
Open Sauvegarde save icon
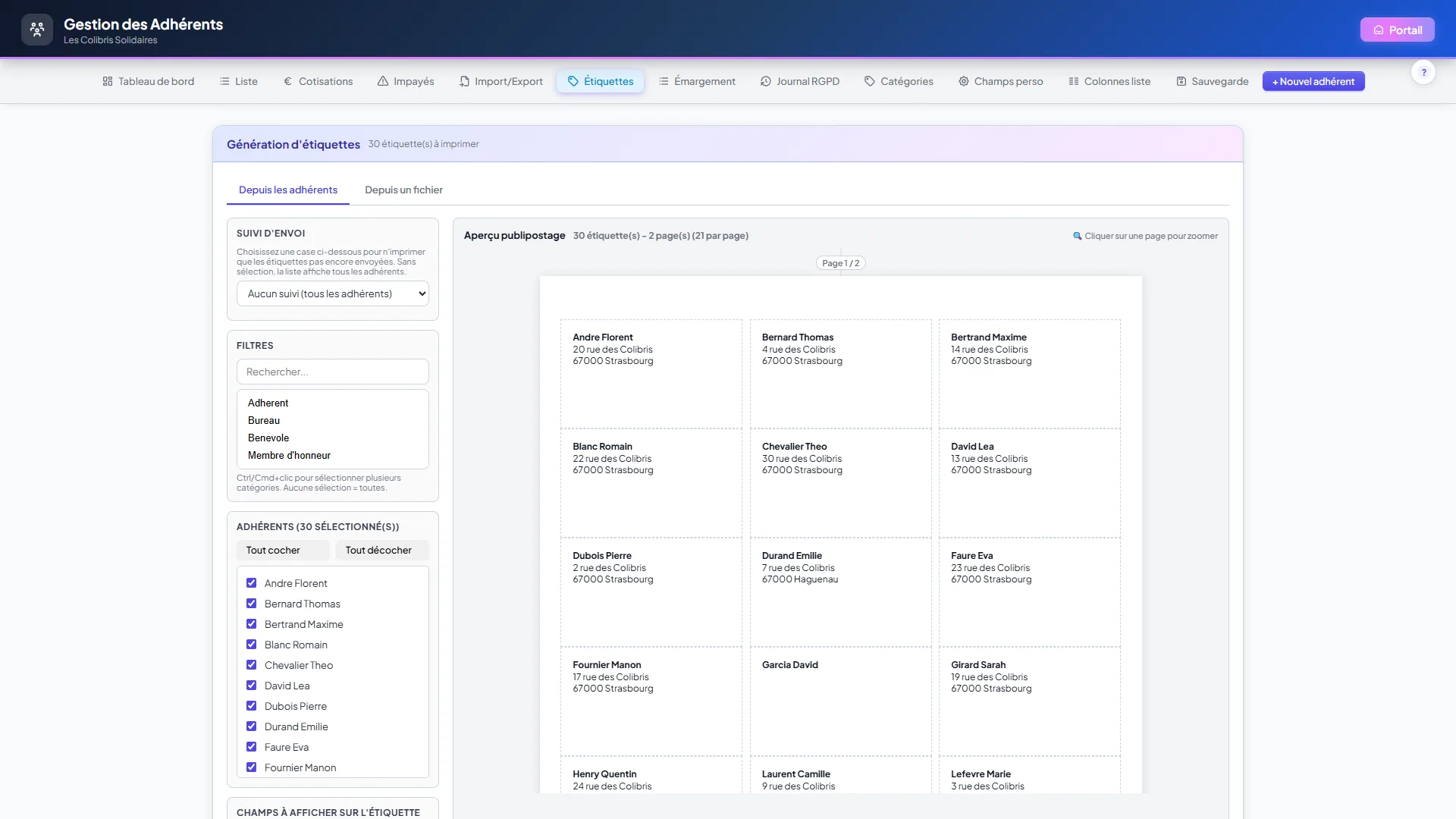[1181, 81]
